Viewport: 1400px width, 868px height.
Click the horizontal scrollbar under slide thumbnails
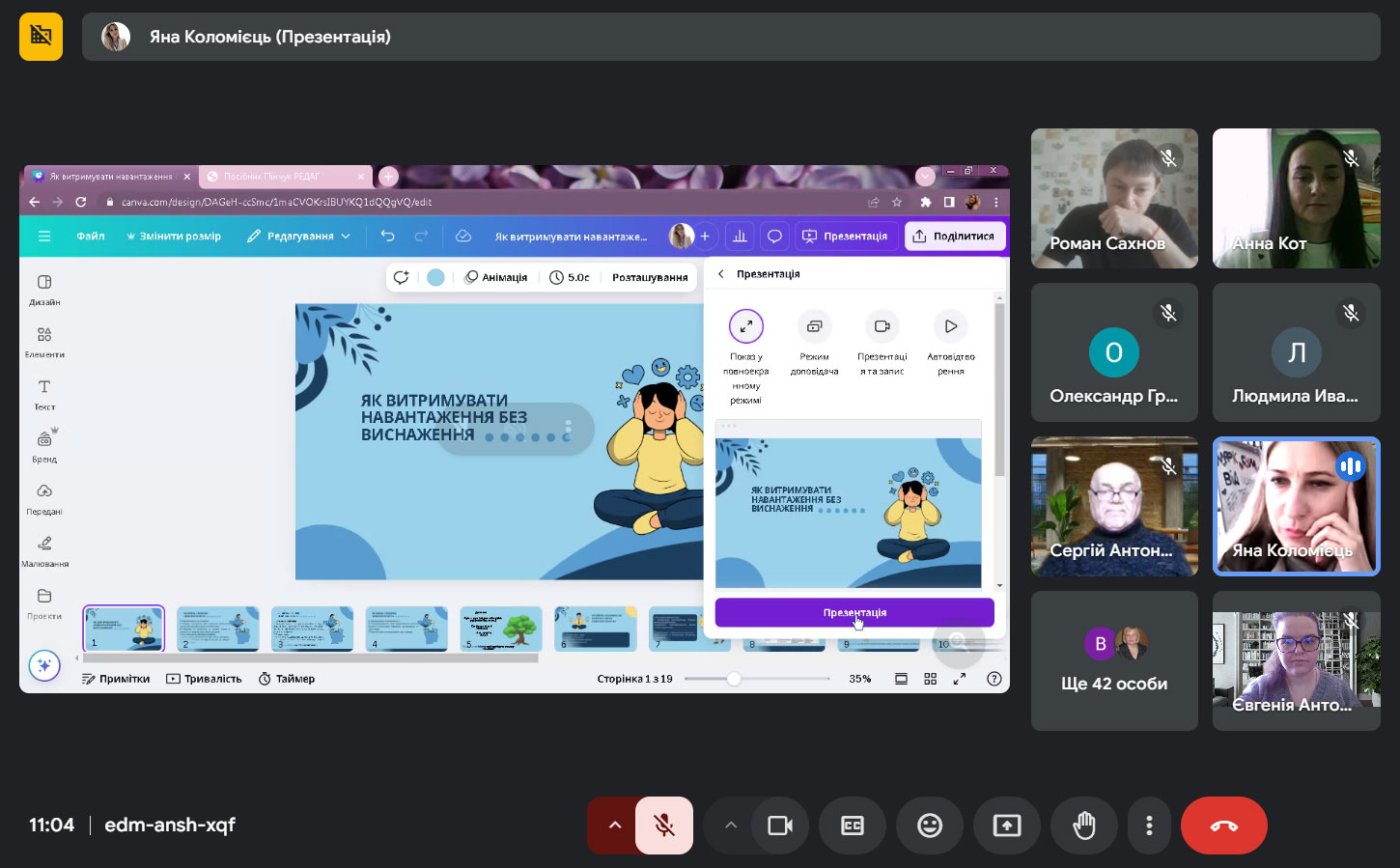tap(309, 658)
